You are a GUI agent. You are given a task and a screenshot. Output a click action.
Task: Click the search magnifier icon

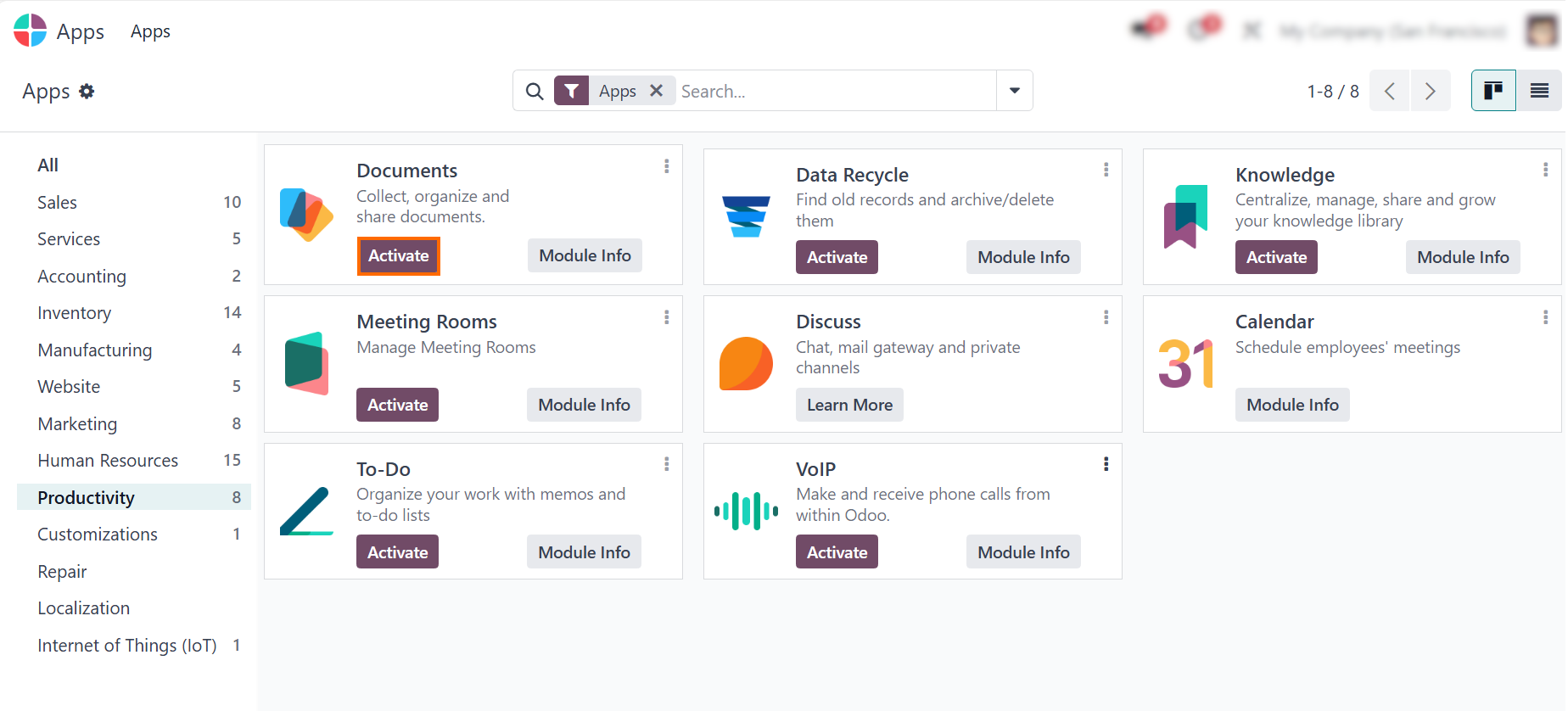pos(535,91)
